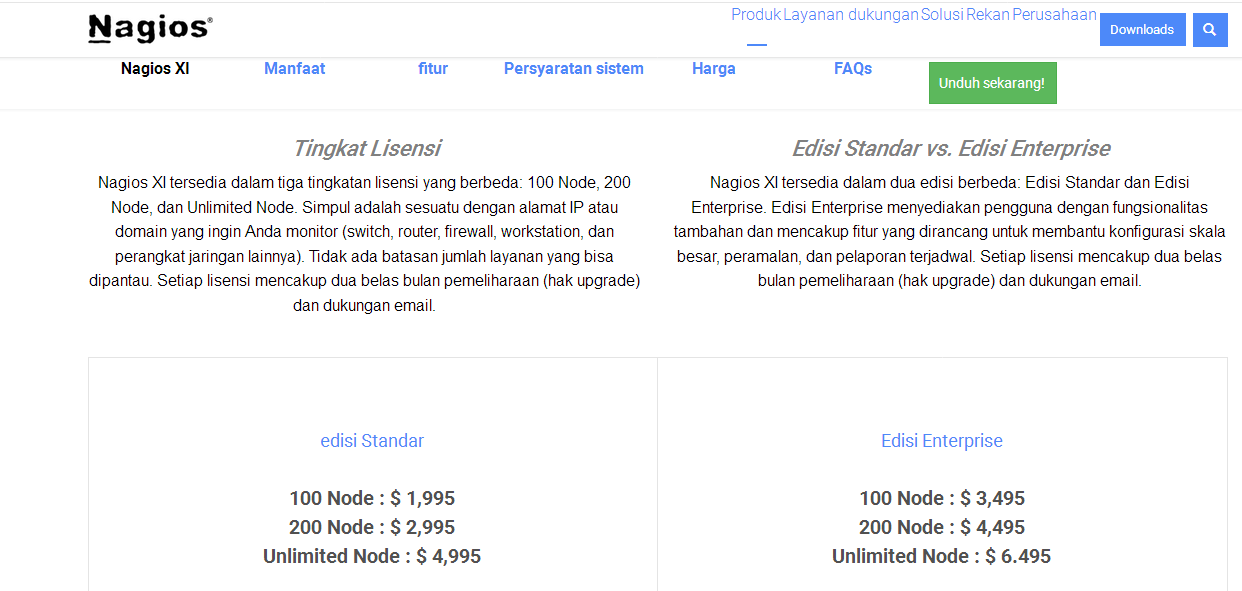
Task: Click the Nagios logo
Action: pyautogui.click(x=150, y=29)
